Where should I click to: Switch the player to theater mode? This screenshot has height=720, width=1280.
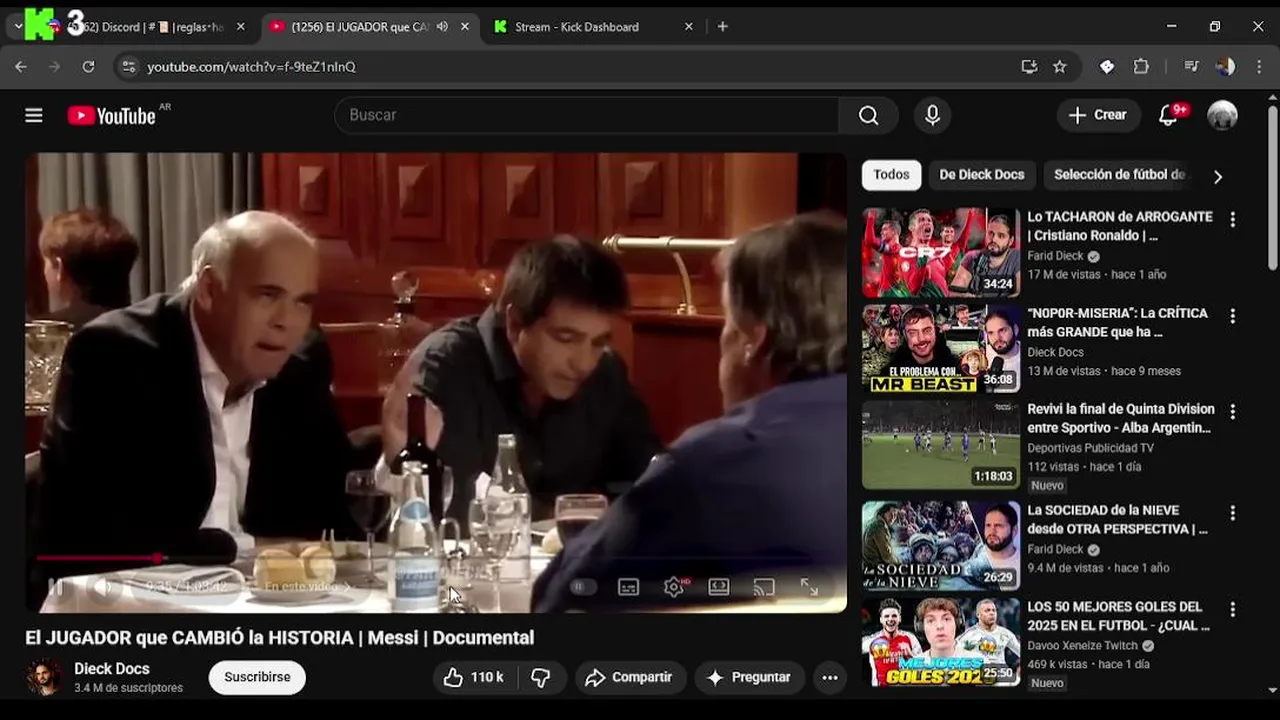tap(719, 587)
